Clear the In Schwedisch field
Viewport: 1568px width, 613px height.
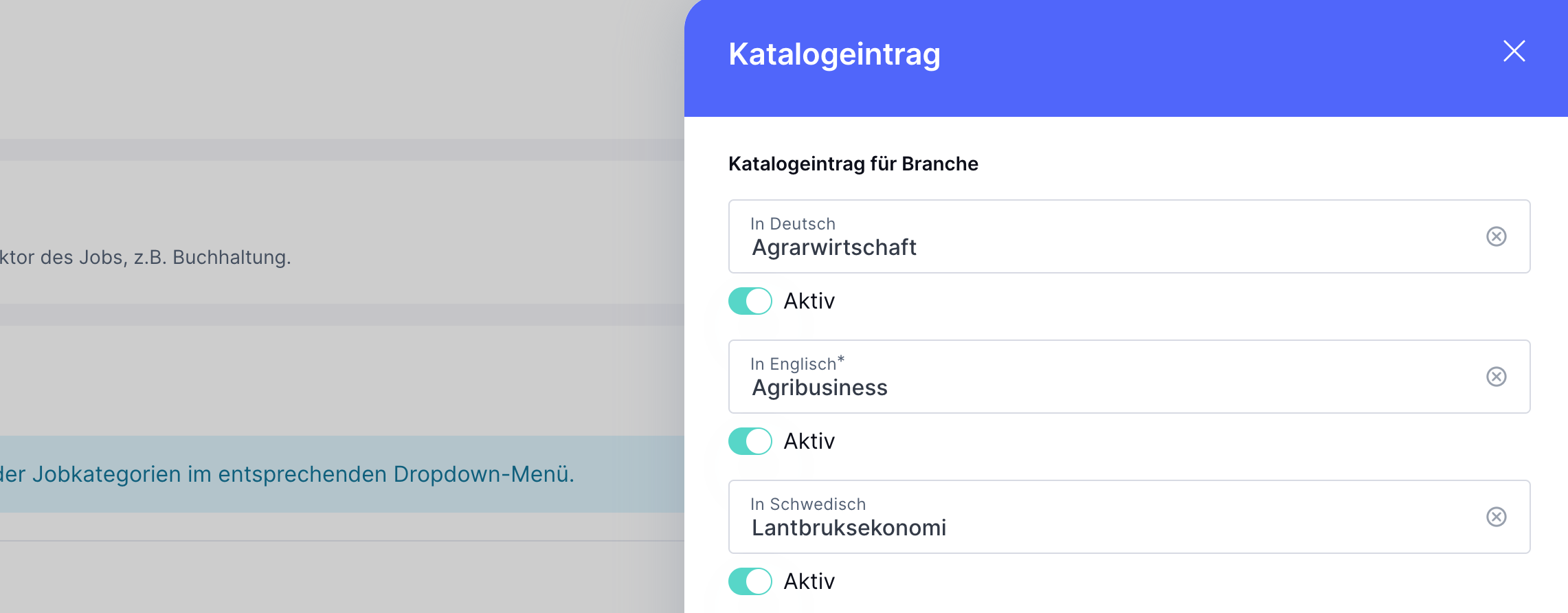(x=1496, y=517)
